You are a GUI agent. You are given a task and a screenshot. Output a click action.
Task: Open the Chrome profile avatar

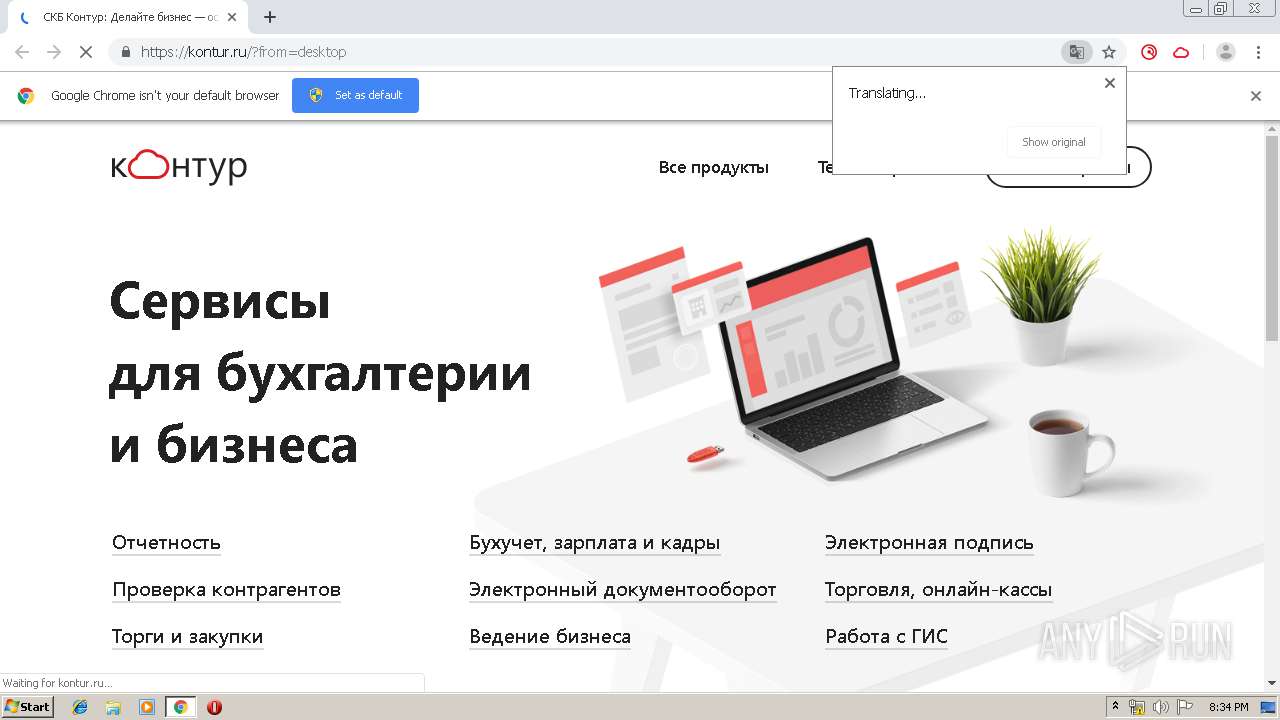[1226, 52]
